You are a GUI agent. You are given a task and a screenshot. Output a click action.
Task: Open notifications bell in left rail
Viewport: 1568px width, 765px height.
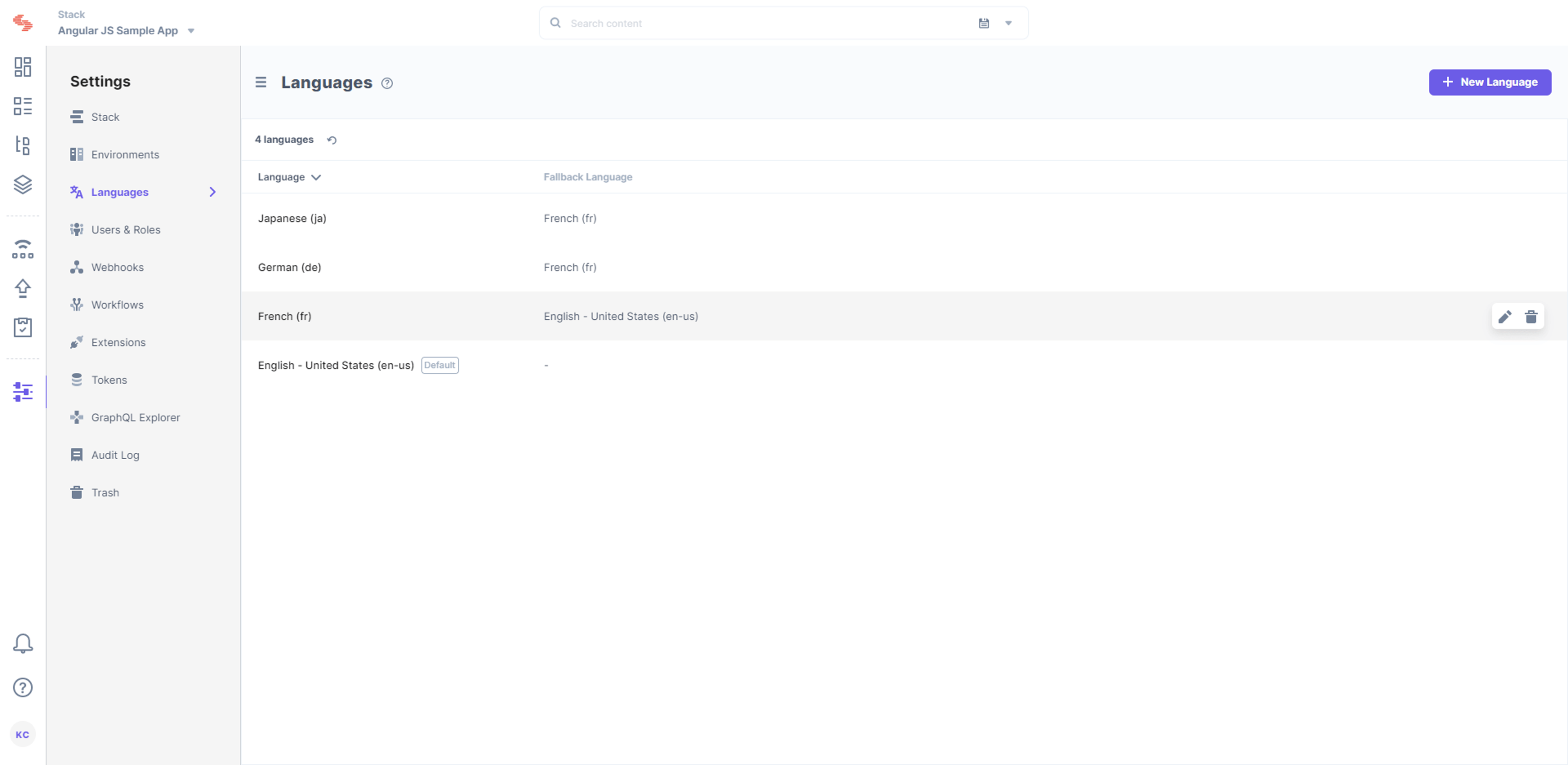tap(22, 643)
